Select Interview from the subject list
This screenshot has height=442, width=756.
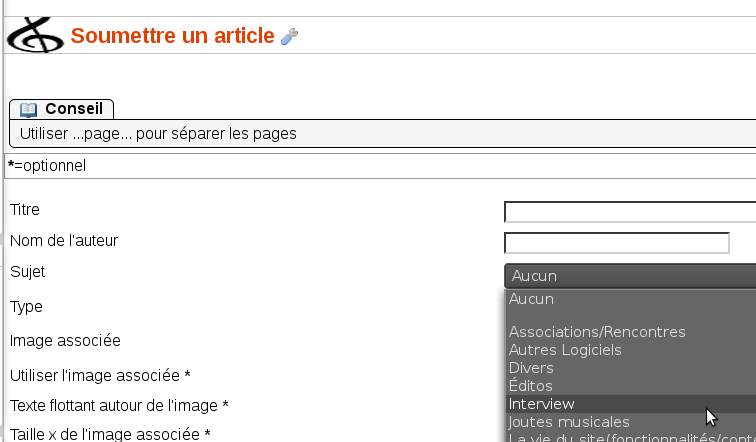631,404
